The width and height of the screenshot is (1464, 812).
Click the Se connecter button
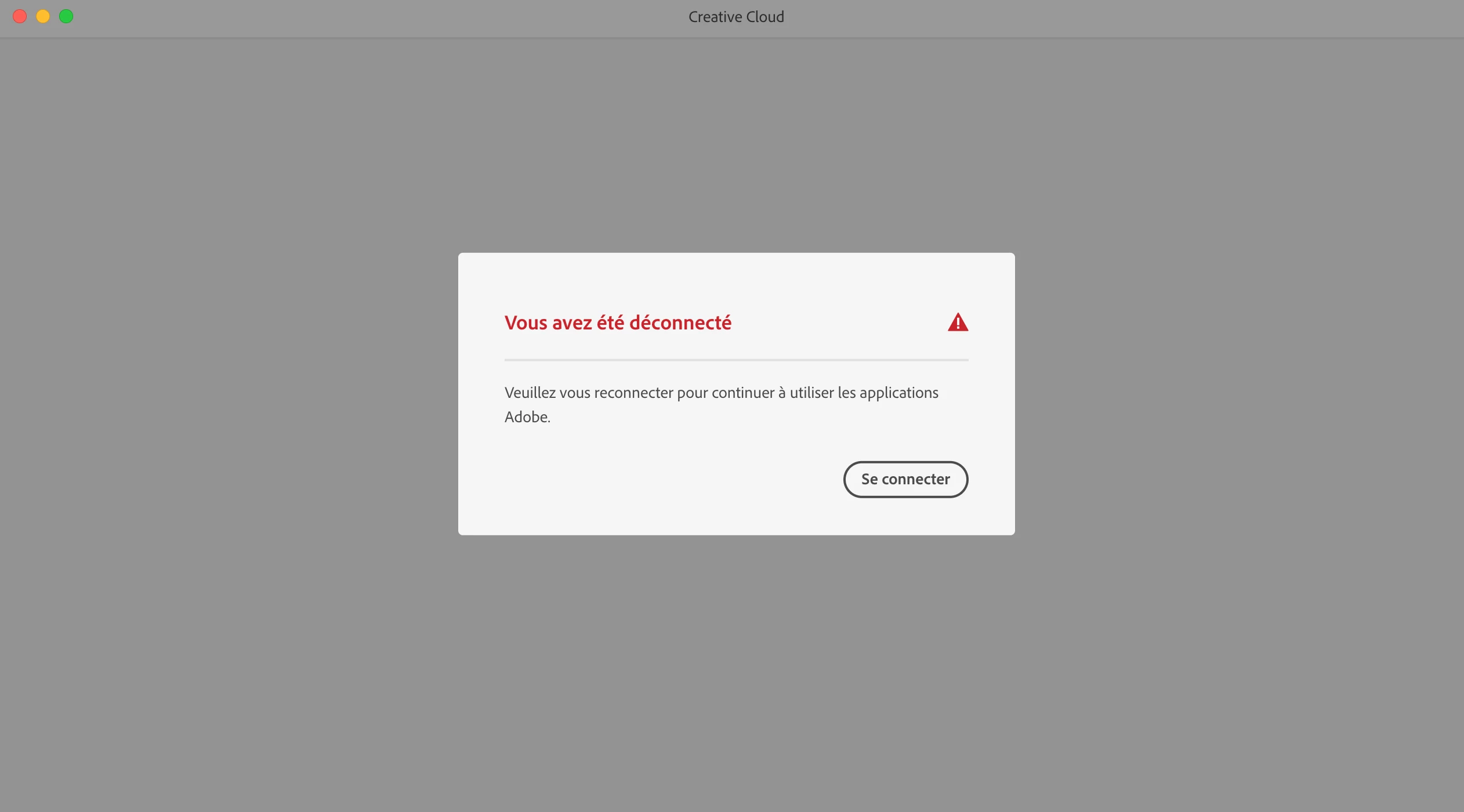pos(905,479)
